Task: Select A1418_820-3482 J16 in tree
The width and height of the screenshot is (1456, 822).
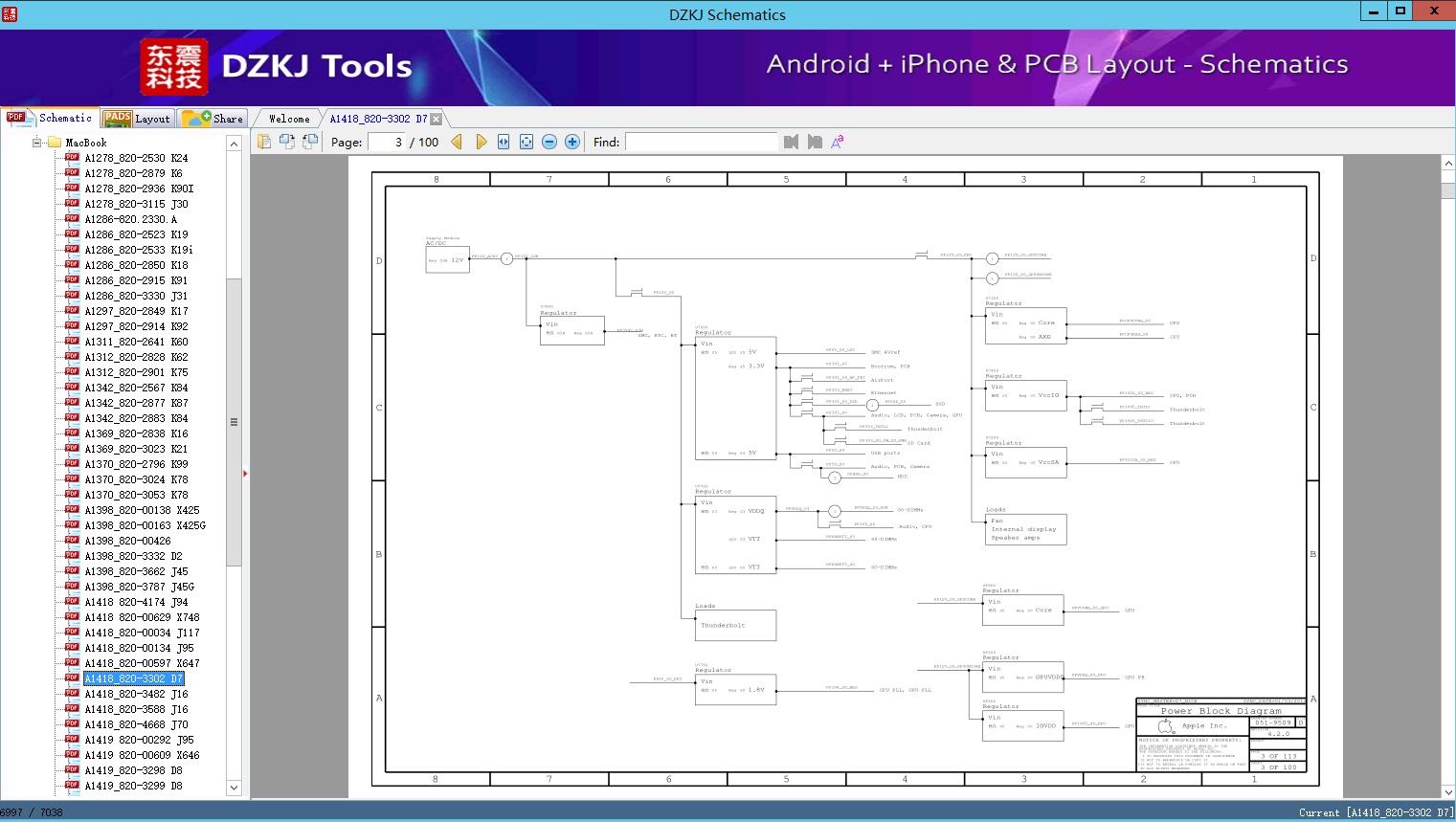Action: [x=136, y=694]
